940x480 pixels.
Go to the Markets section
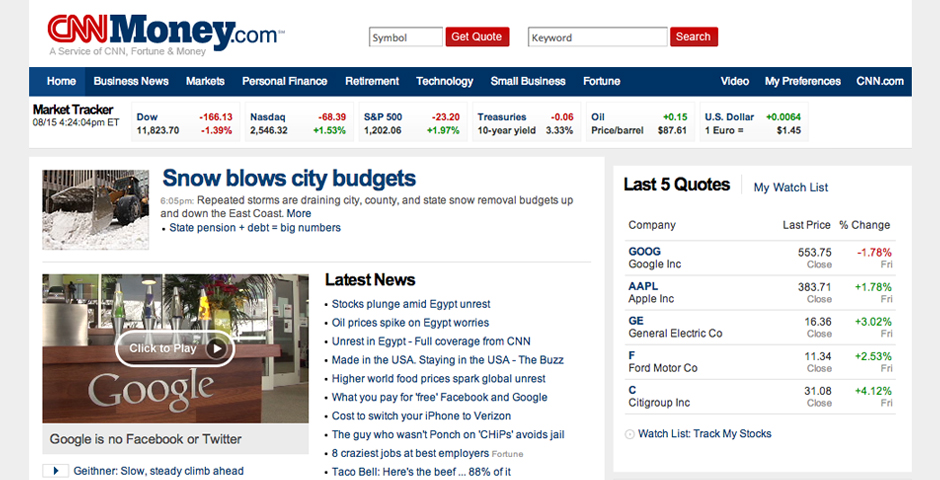[x=205, y=81]
